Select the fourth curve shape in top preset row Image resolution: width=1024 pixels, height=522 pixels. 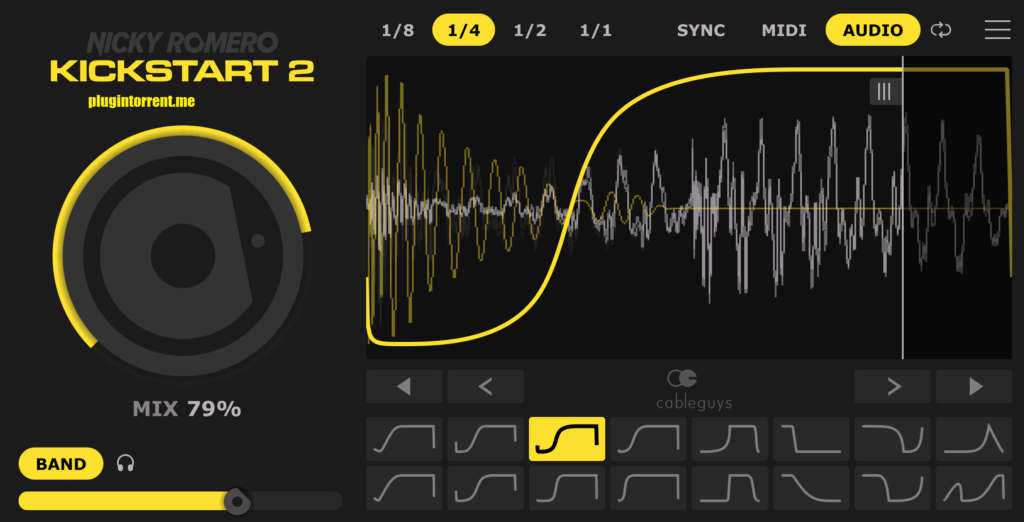click(x=648, y=439)
